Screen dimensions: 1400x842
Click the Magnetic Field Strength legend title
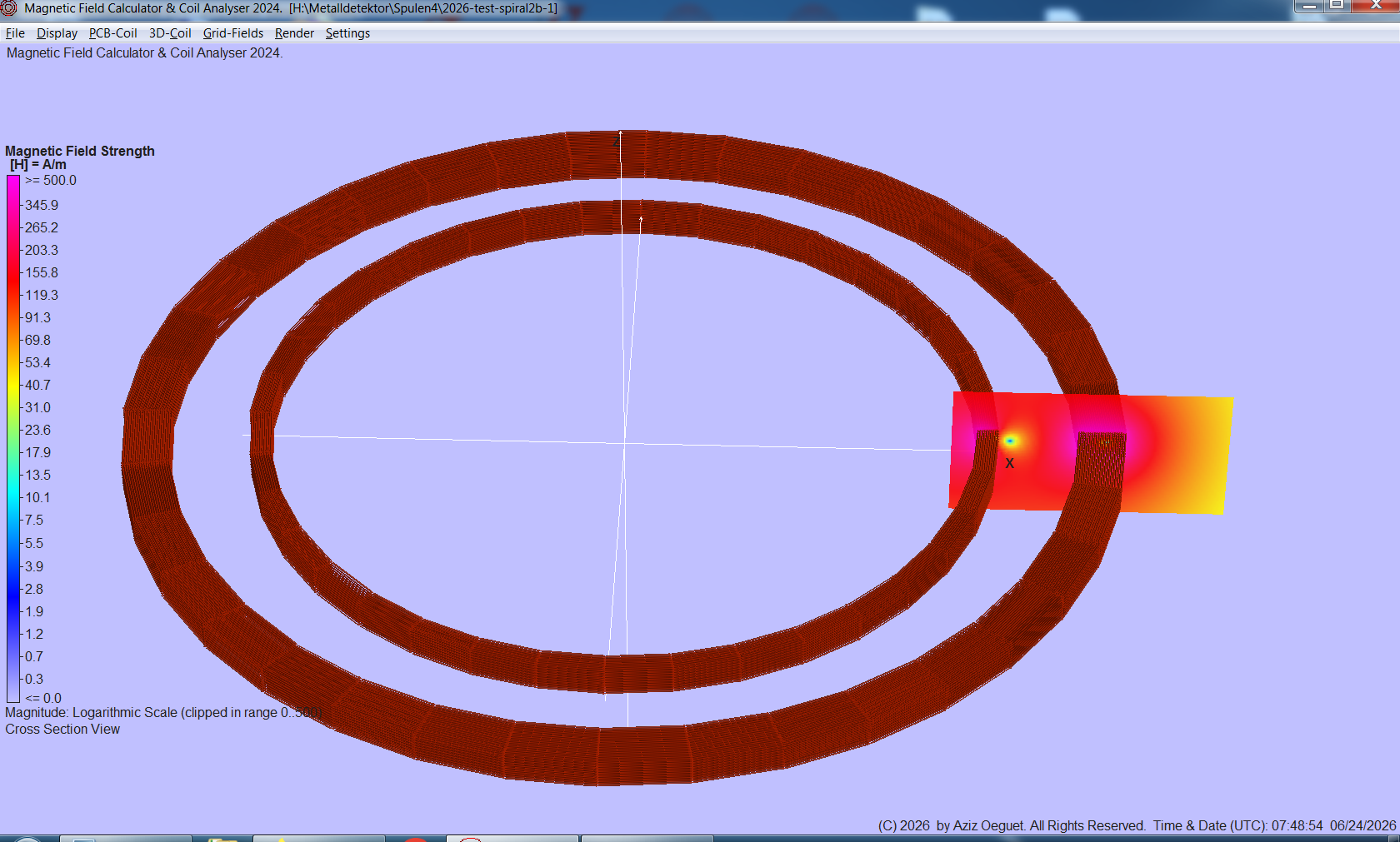pyautogui.click(x=80, y=151)
